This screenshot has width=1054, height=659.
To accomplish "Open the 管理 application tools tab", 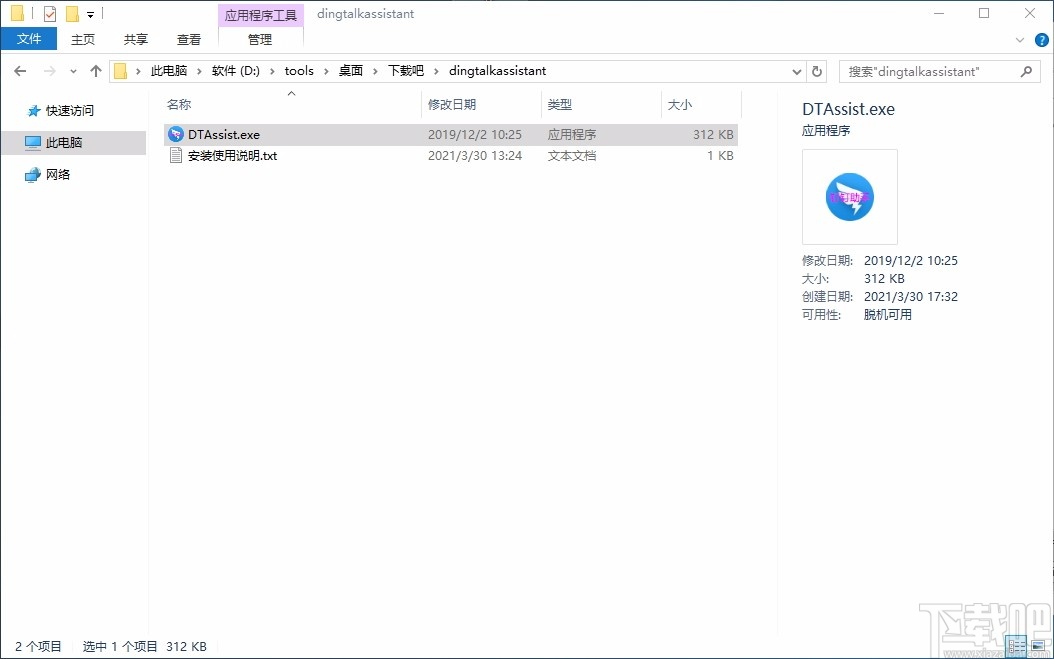I will click(261, 40).
